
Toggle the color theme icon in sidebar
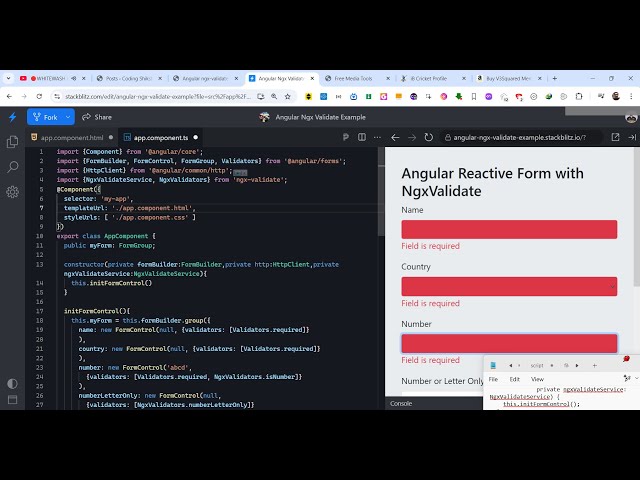click(12, 383)
